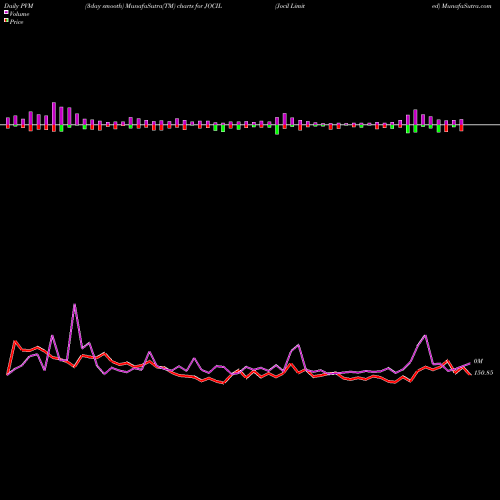Click the Volume legend color swatch

coord(6,12)
